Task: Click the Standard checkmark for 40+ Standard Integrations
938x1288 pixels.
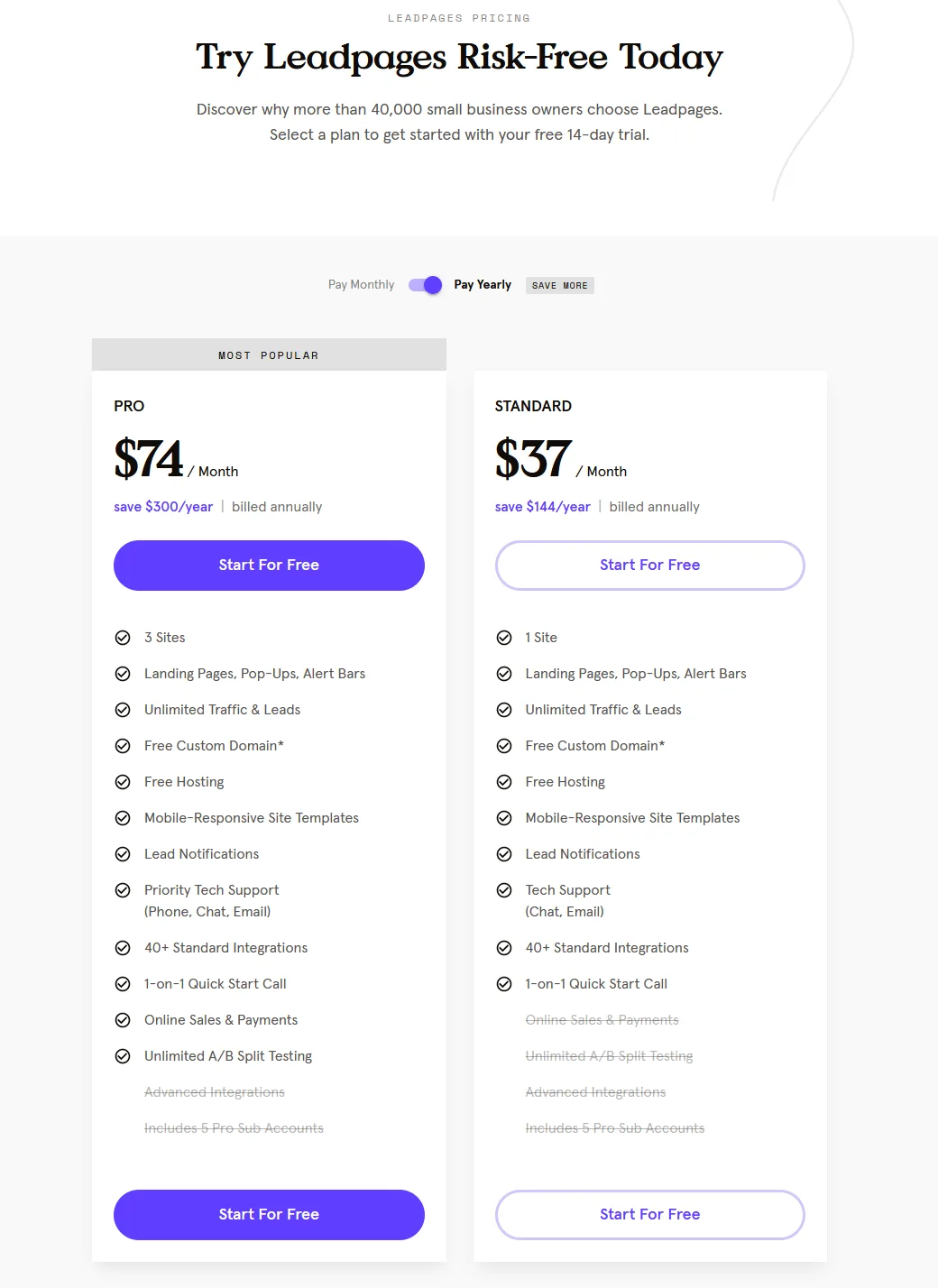Action: [x=504, y=948]
